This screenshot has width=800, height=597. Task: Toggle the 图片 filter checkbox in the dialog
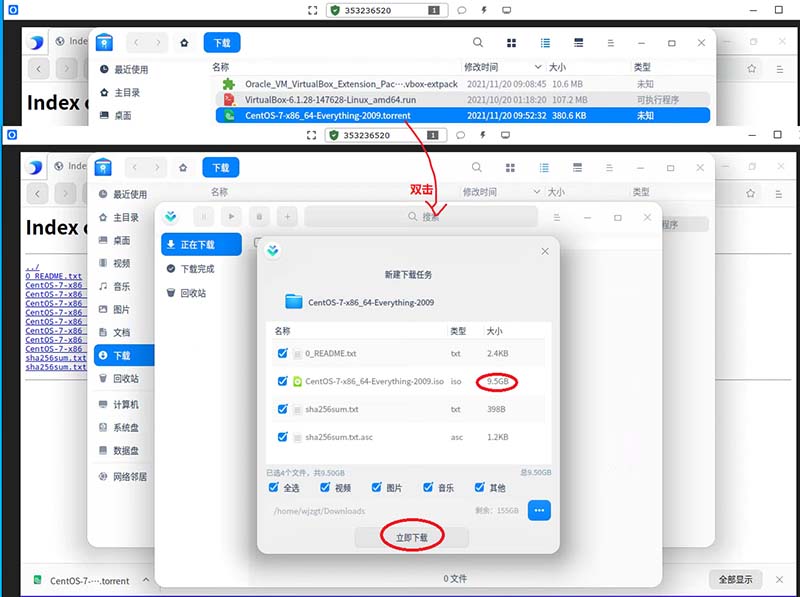click(377, 487)
